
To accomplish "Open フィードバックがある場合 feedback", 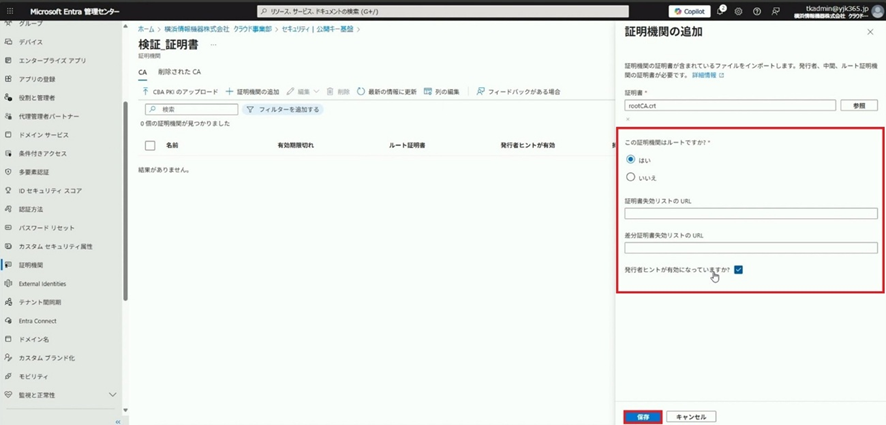I will tap(480, 91).
